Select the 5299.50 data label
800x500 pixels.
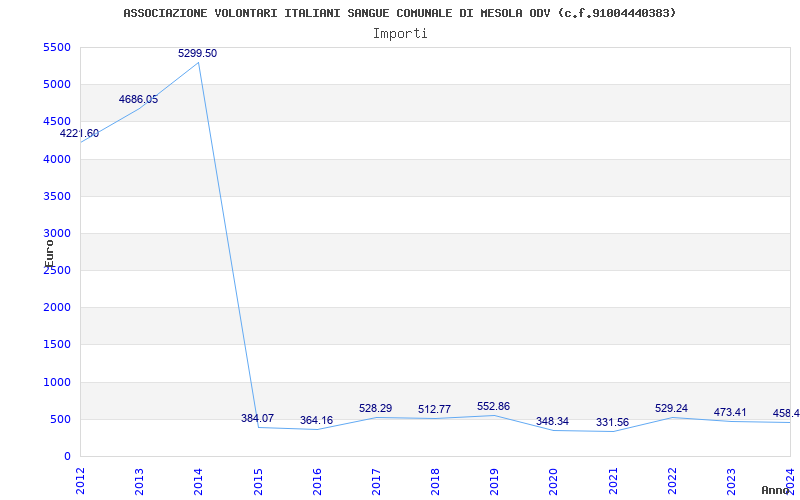[x=197, y=53]
